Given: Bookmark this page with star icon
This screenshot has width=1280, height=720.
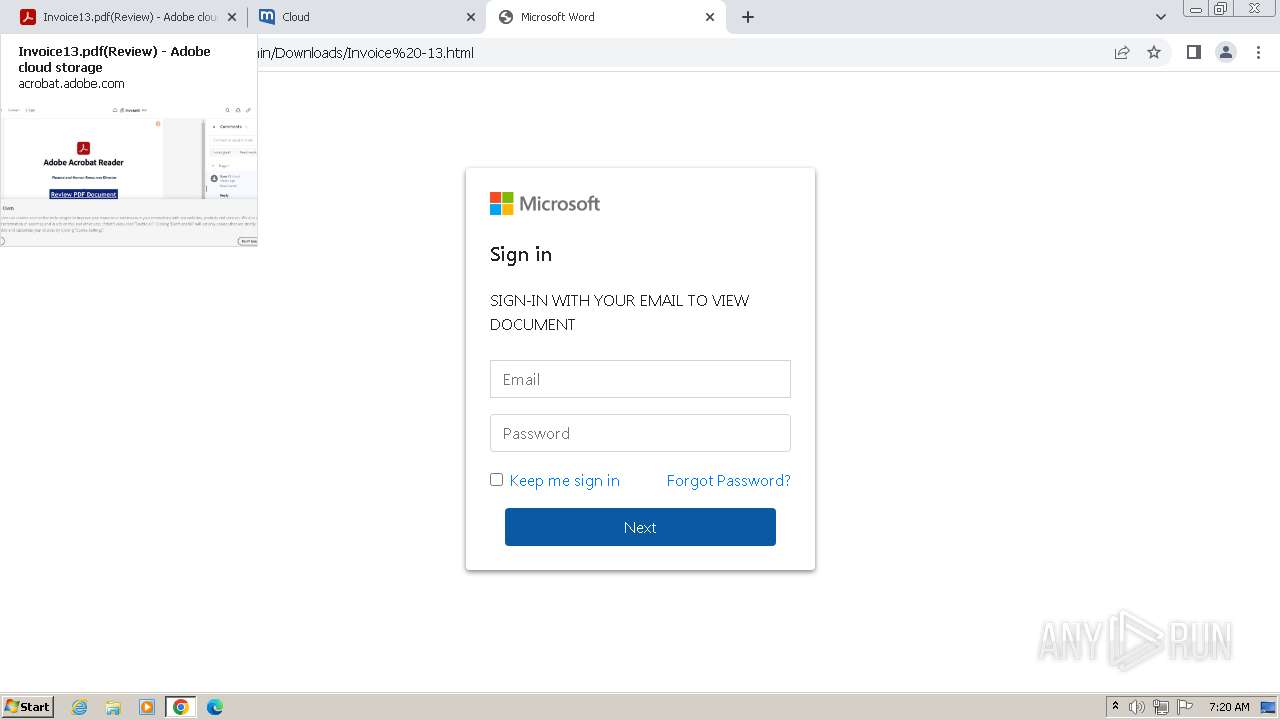Looking at the screenshot, I should (1154, 53).
